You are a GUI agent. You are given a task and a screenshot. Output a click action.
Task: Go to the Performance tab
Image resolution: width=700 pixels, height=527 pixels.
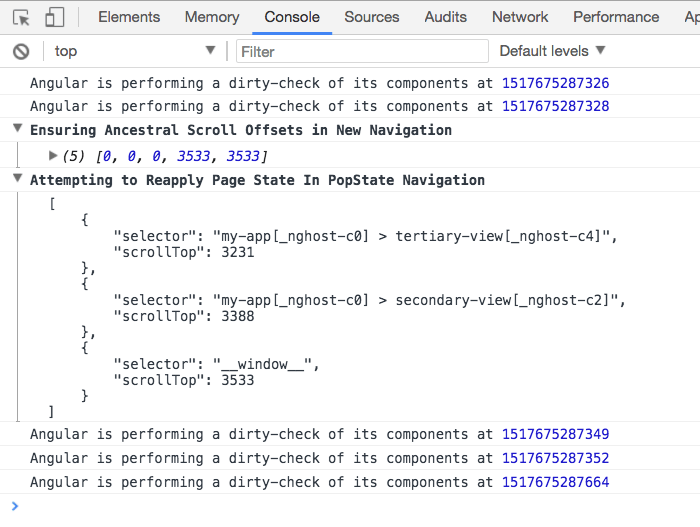[x=616, y=17]
